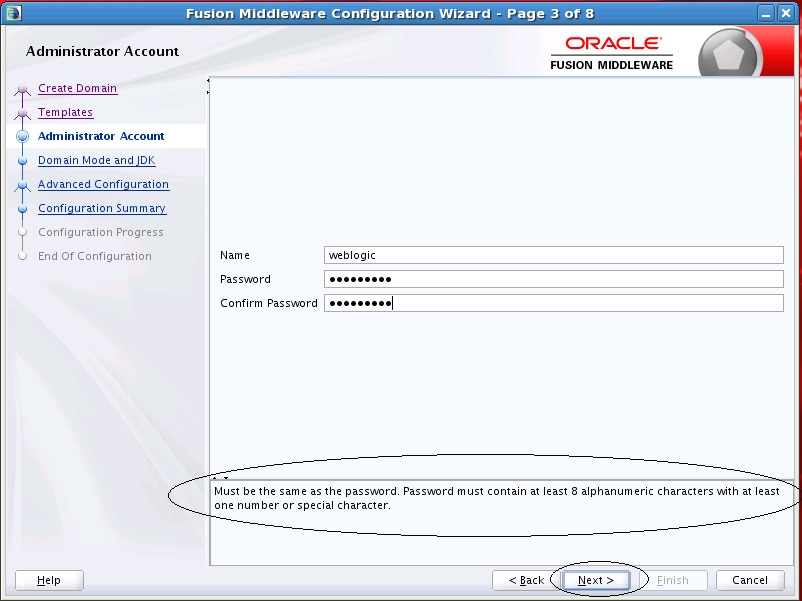Click the Configuration Summary step bullet icon

[x=22, y=209]
